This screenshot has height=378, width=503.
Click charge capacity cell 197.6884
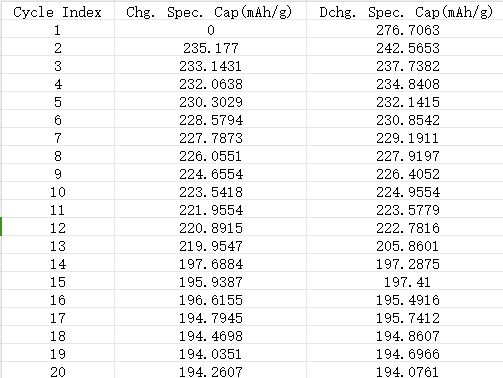pyautogui.click(x=210, y=264)
